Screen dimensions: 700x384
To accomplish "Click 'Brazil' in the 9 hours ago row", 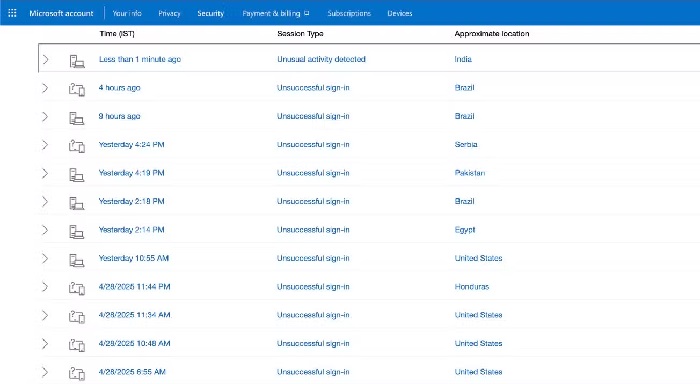I will [464, 116].
